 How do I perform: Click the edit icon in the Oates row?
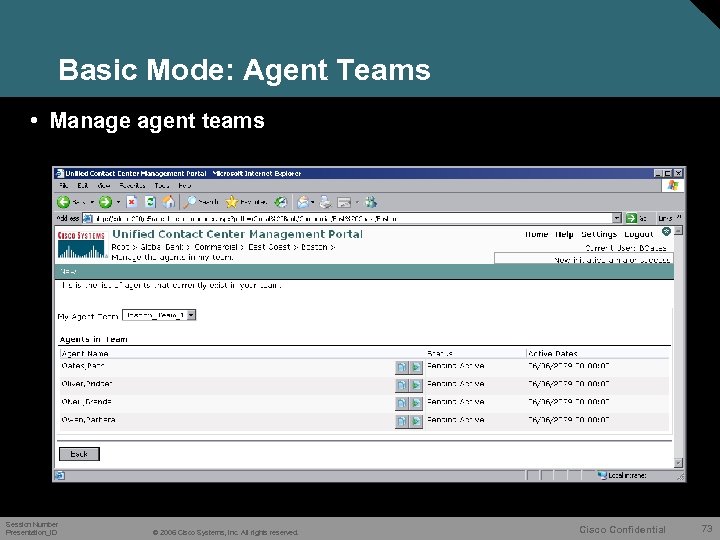402,367
